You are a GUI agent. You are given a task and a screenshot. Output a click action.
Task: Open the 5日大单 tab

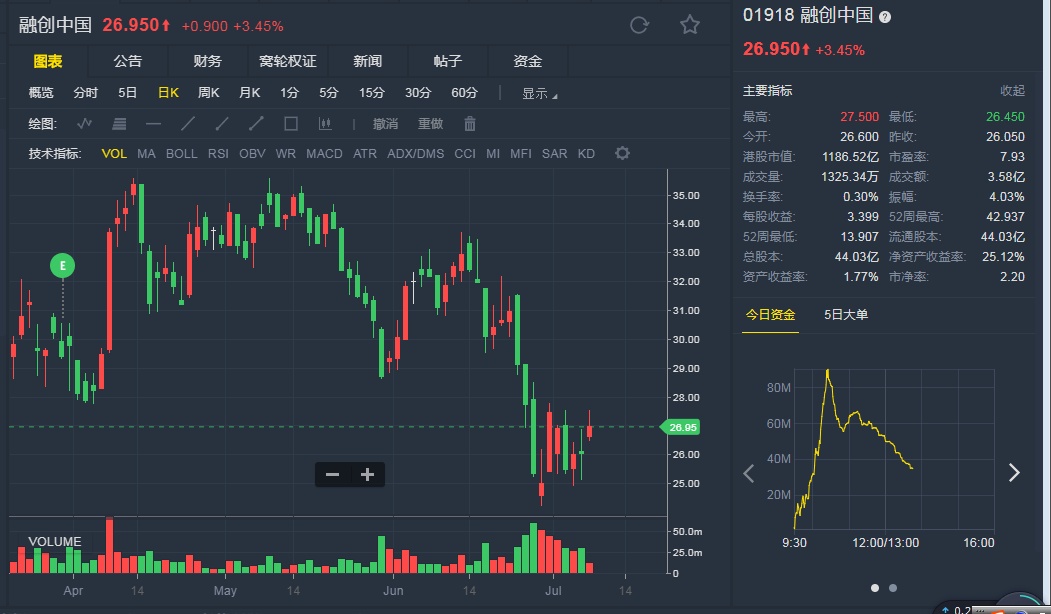[846, 315]
